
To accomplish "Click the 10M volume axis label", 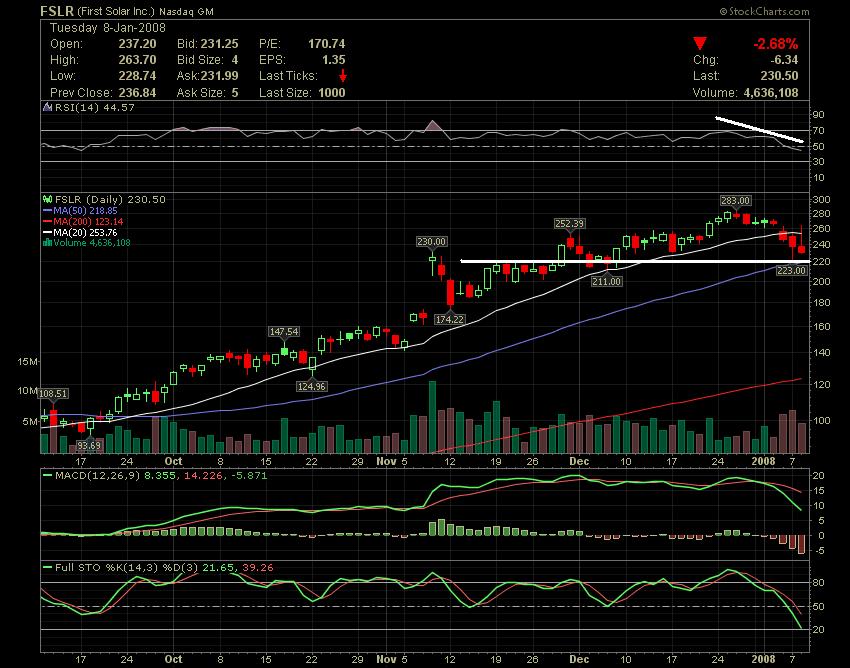I will [28, 390].
